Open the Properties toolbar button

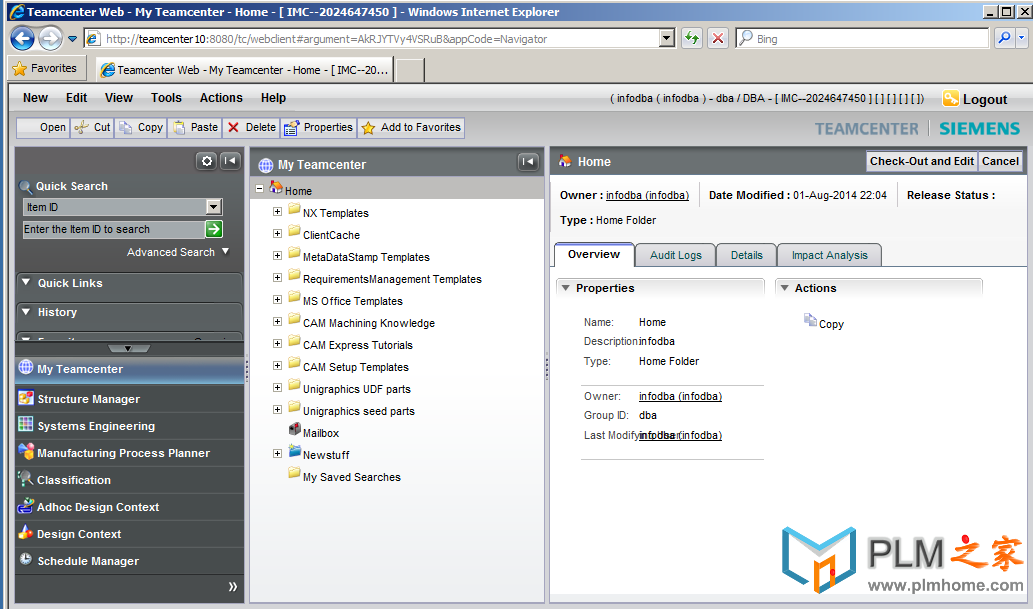click(319, 127)
